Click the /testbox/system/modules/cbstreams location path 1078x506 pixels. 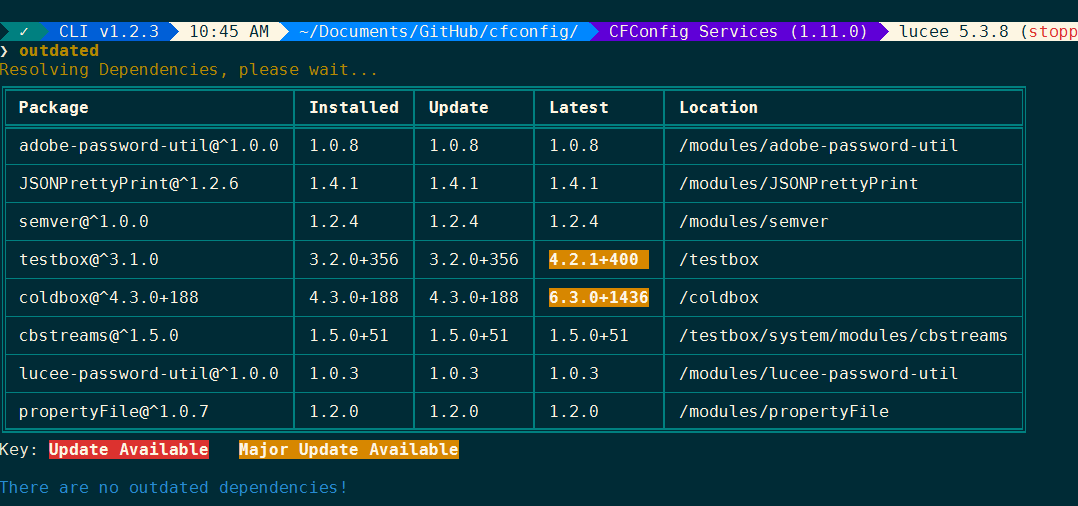click(x=843, y=336)
